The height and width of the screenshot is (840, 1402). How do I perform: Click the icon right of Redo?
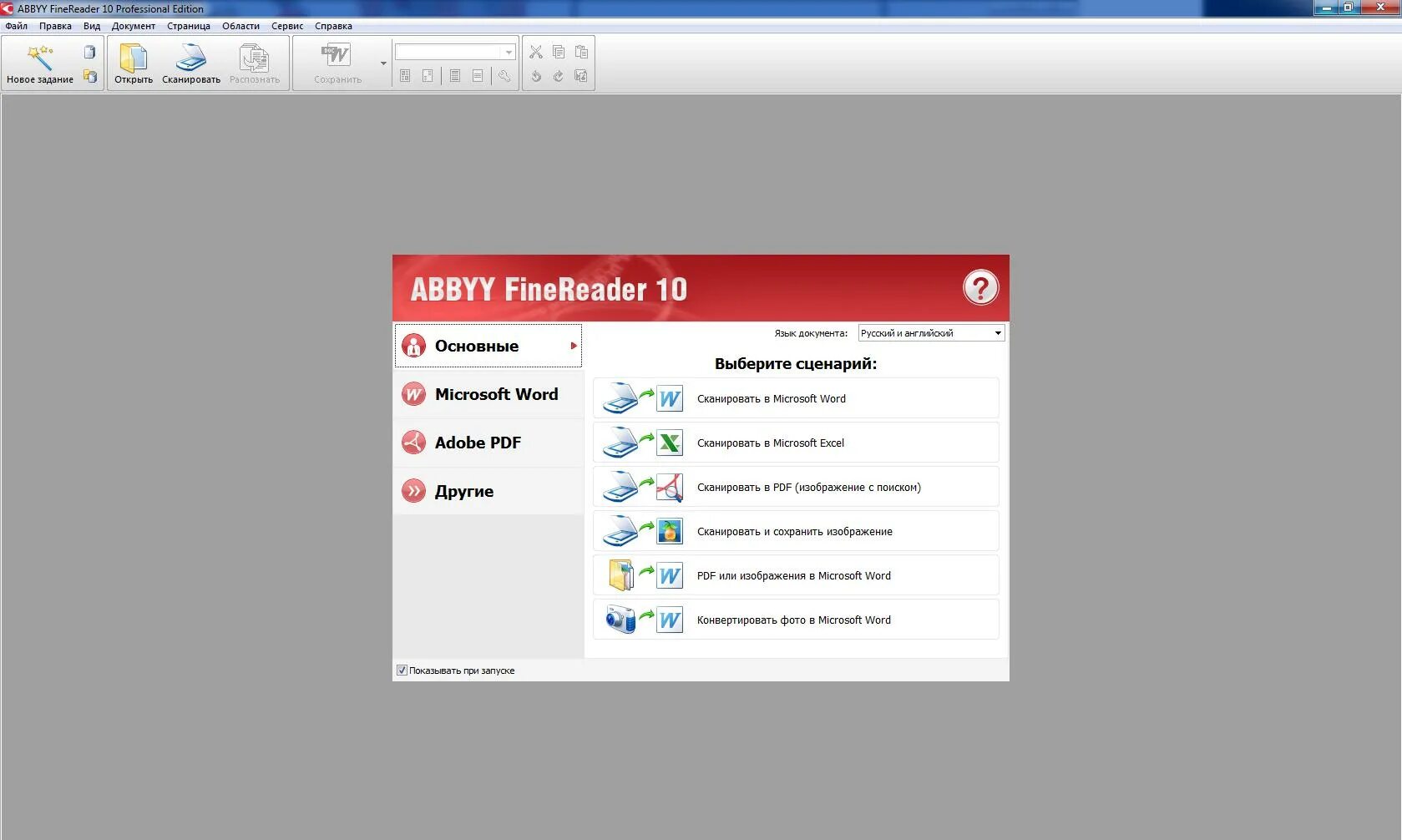click(x=581, y=76)
